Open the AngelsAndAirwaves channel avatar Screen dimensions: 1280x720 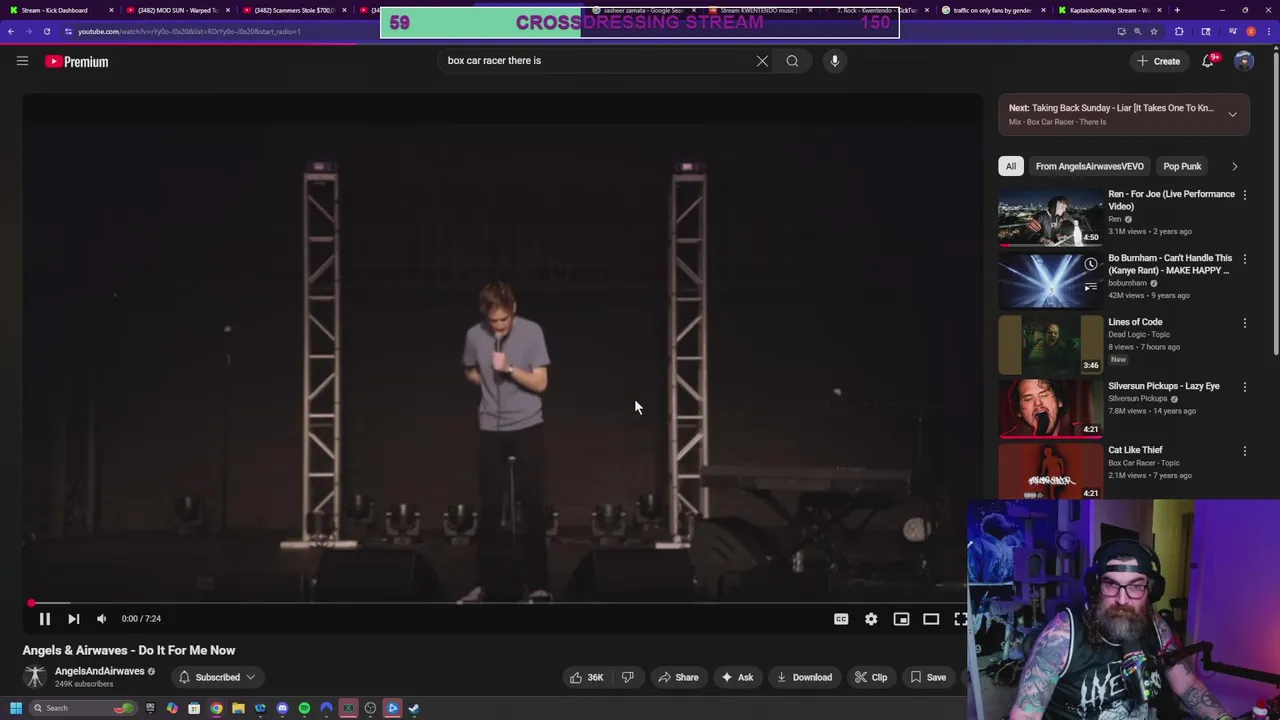pos(34,677)
